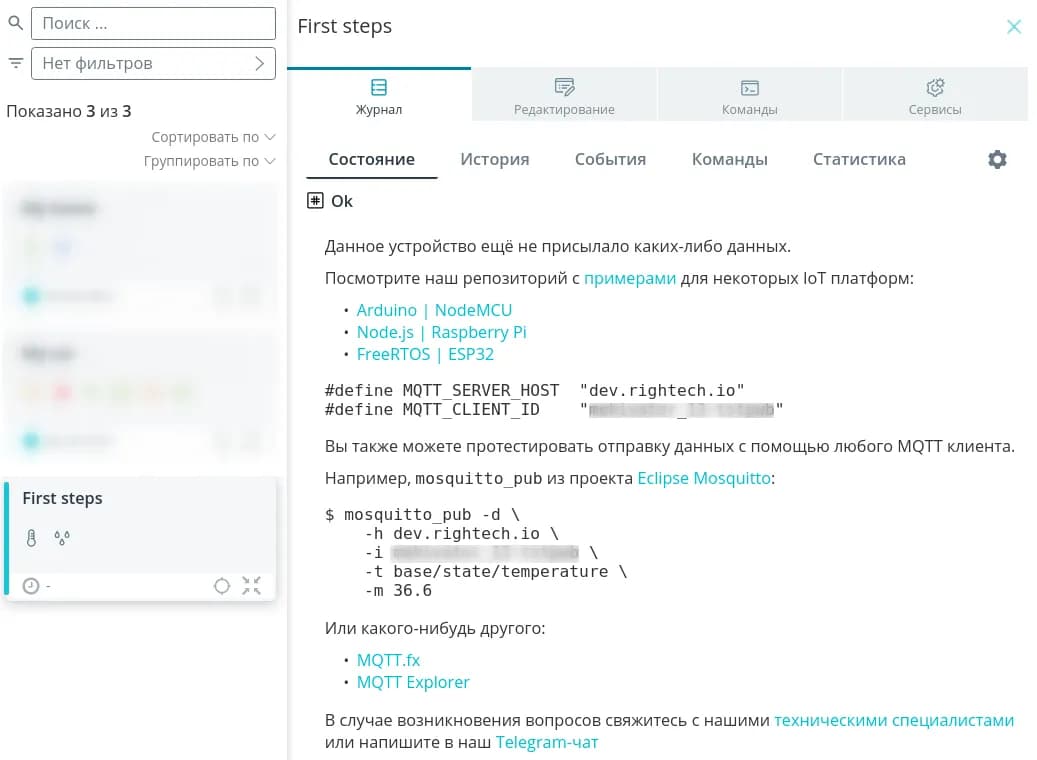Collapse the First steps card with arrows icon
The width and height of the screenshot is (1037, 760).
[x=252, y=586]
